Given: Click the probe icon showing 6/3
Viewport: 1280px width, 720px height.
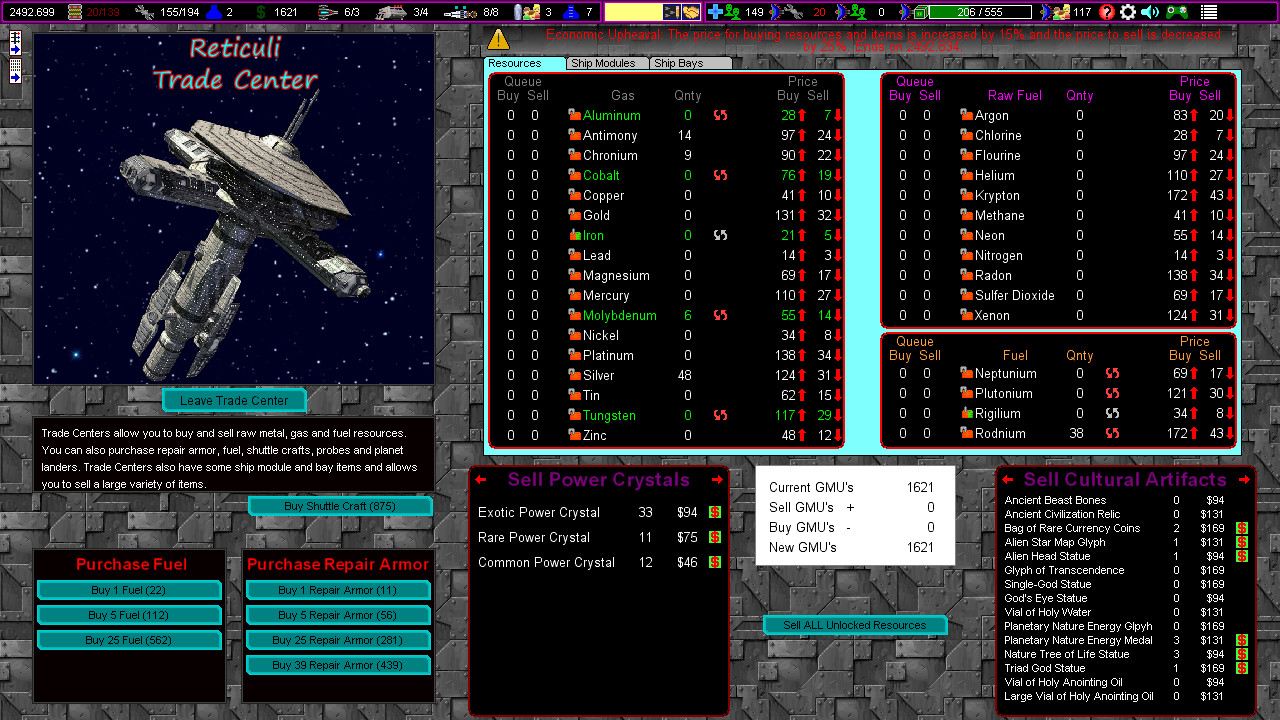Looking at the screenshot, I should point(327,13).
